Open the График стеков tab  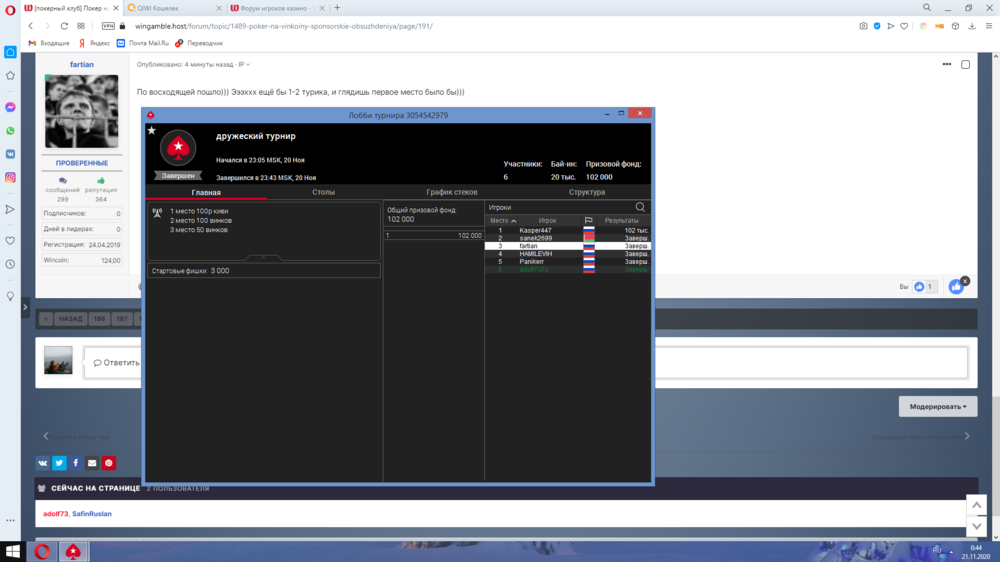point(452,192)
